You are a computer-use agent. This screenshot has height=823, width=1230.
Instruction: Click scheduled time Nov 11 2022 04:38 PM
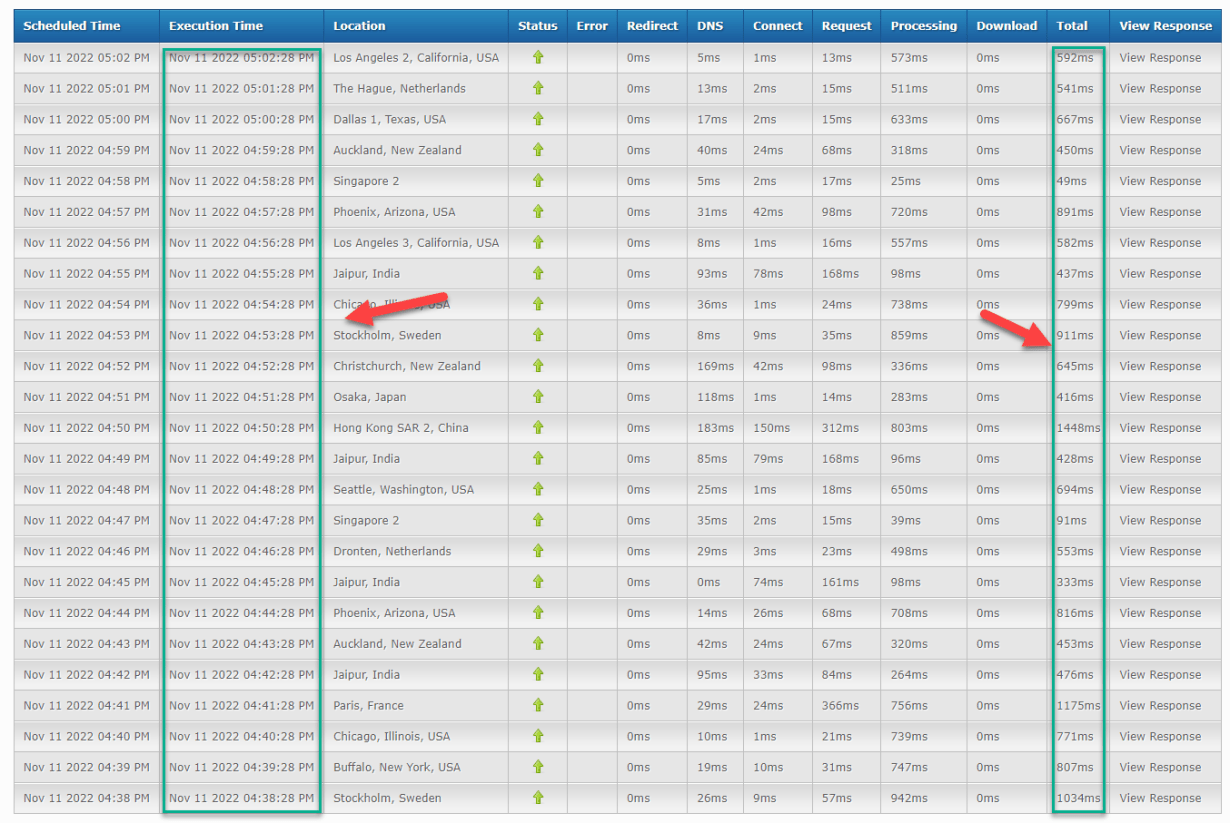pos(86,798)
